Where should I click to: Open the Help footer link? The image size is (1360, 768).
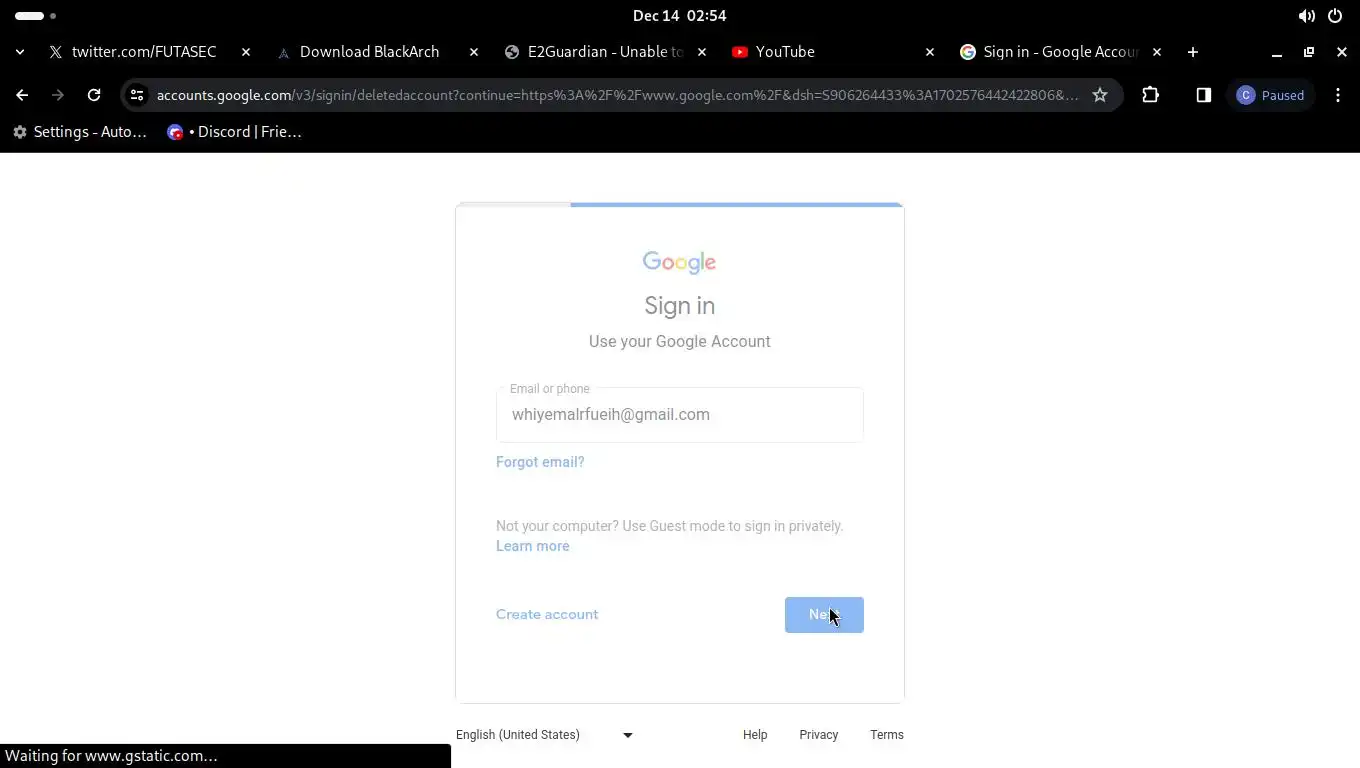pyautogui.click(x=755, y=735)
